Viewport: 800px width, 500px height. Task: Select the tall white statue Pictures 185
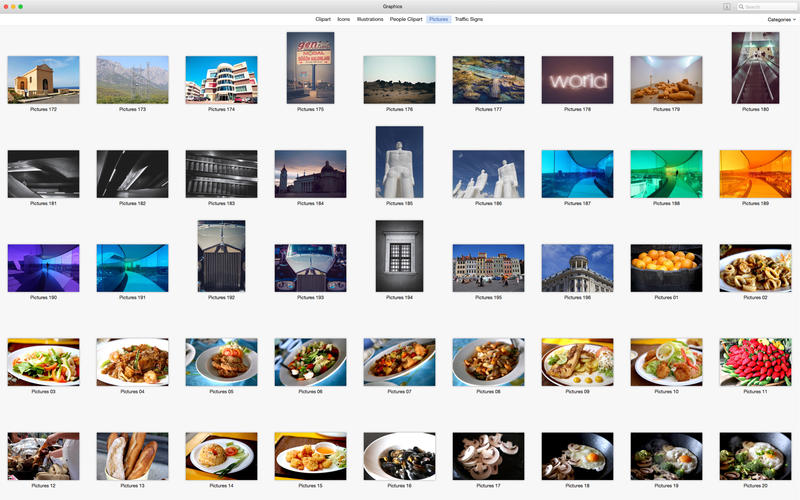pos(399,162)
